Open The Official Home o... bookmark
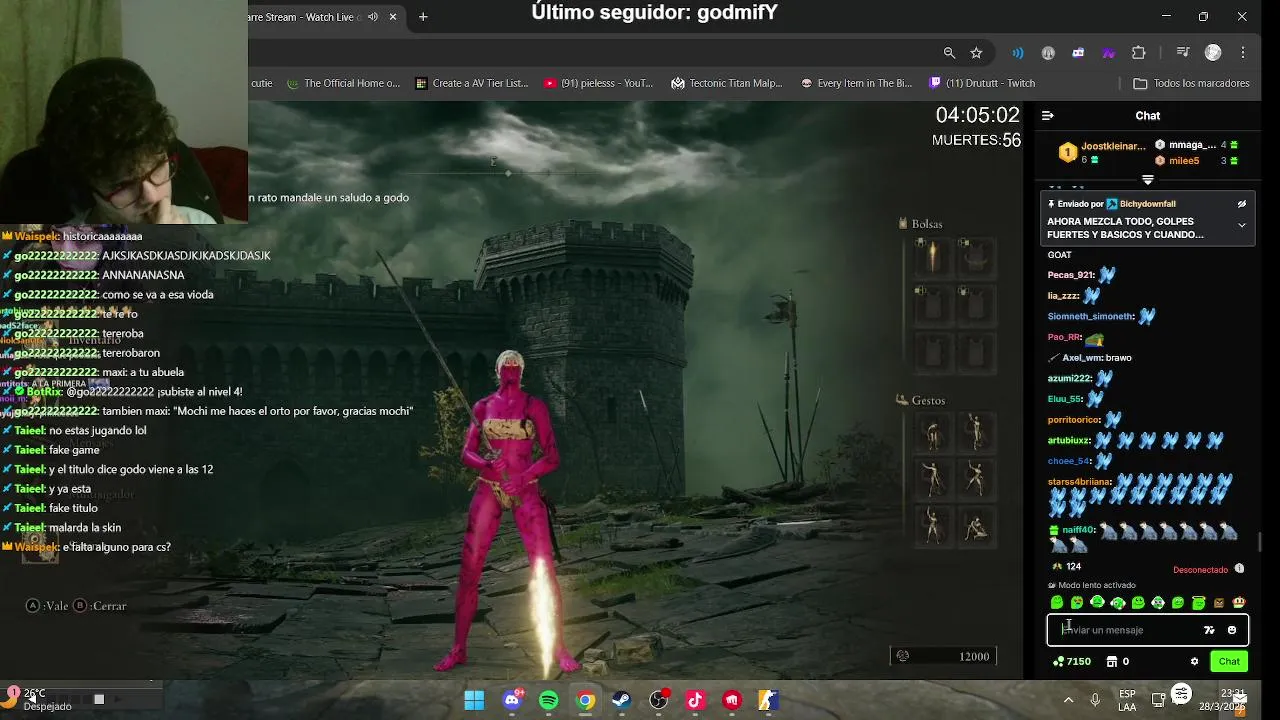Screen dimensions: 1280x720 click(x=343, y=83)
